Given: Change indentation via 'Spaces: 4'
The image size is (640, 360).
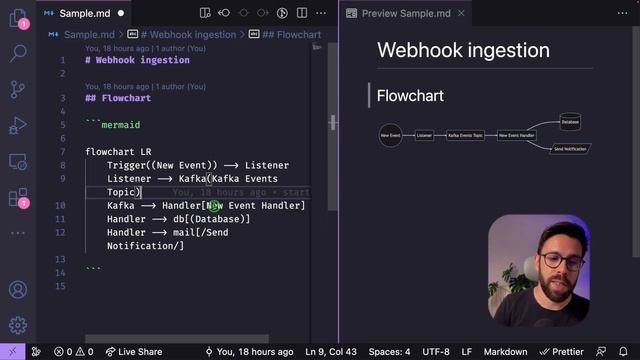Looking at the screenshot, I should coord(389,351).
